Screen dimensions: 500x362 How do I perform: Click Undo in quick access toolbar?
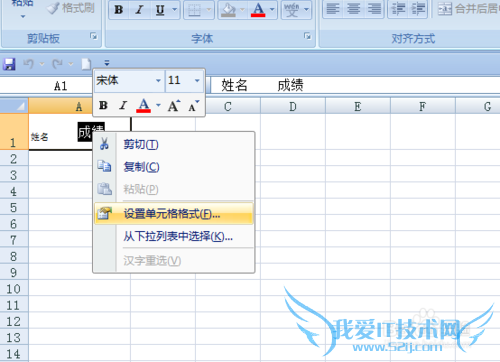point(29,64)
